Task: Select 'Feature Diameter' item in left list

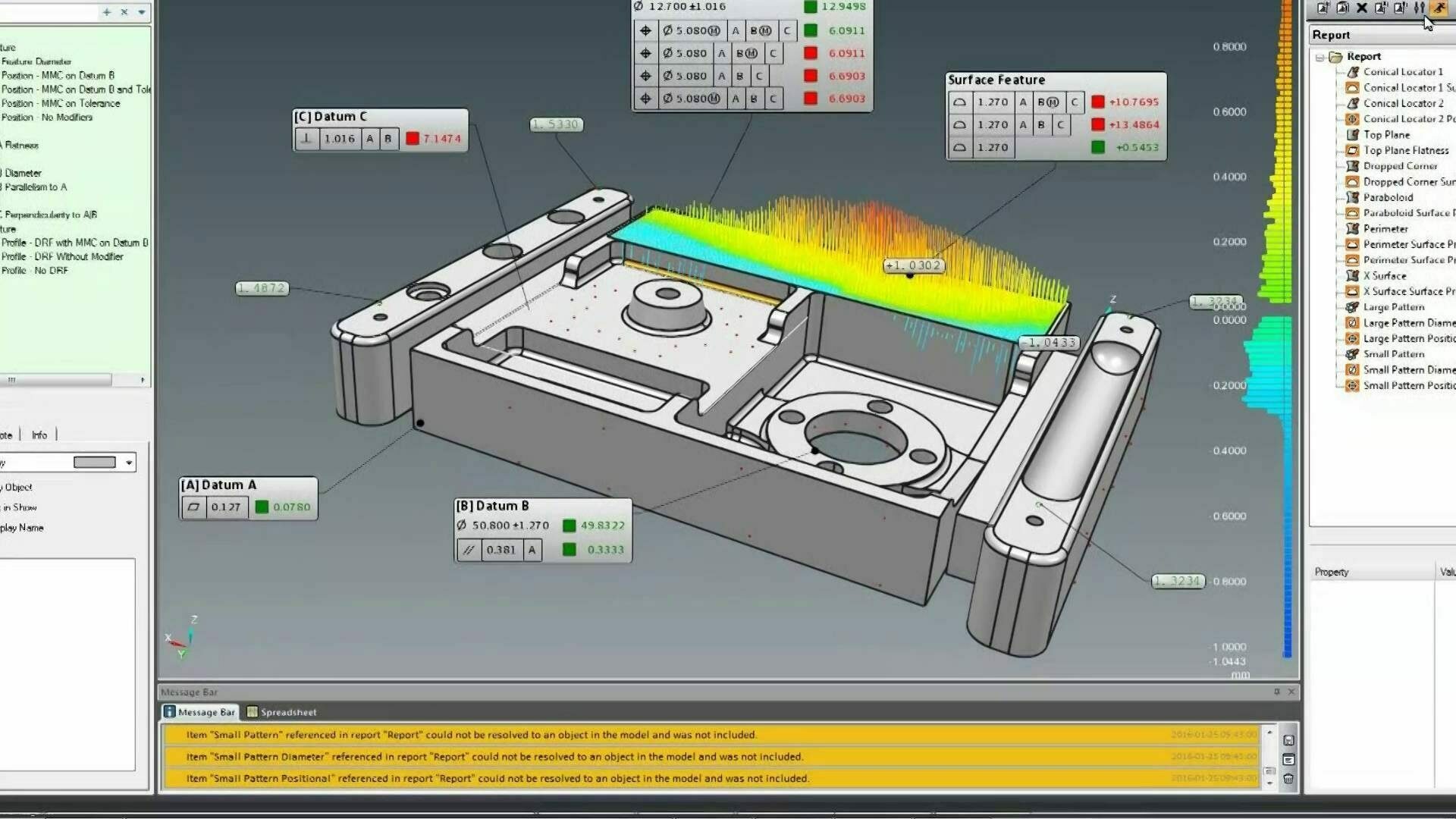Action: 36,62
